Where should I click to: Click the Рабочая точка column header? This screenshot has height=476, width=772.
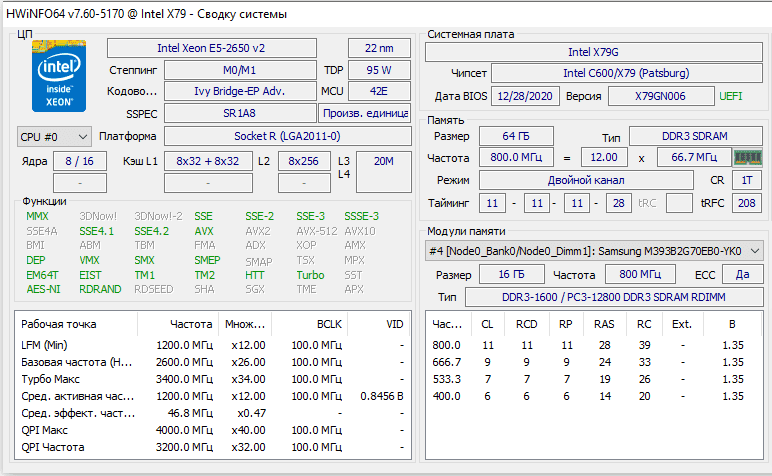click(x=60, y=324)
